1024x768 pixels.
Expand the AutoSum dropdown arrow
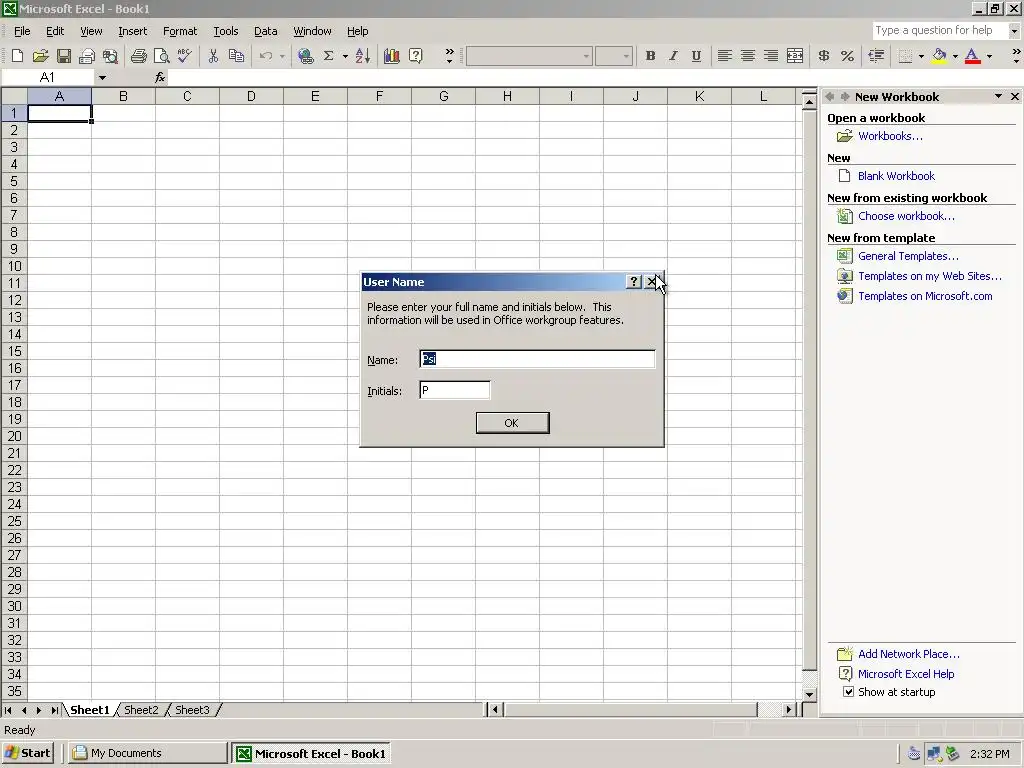click(345, 56)
